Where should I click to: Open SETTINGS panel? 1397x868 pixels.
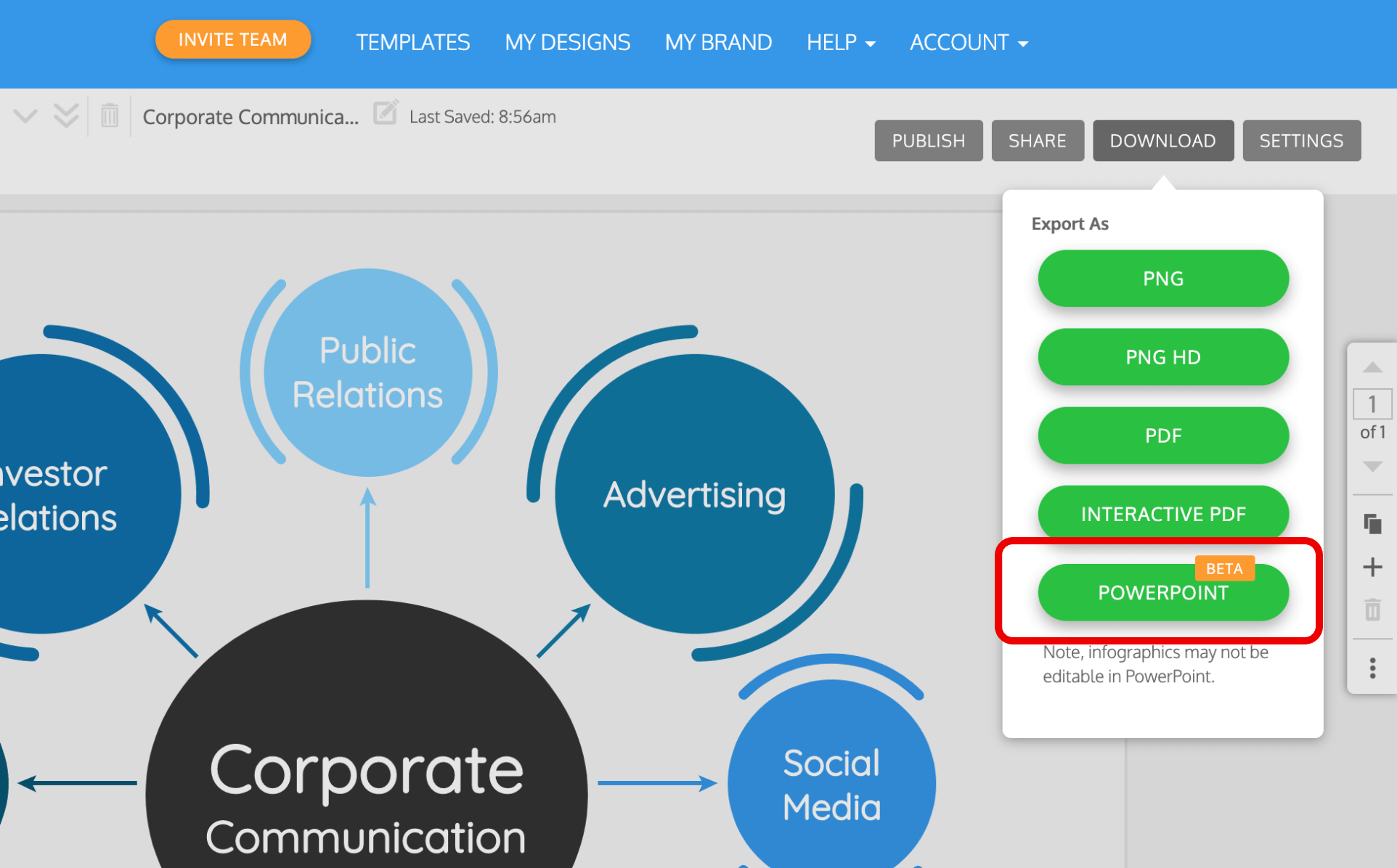click(x=1301, y=140)
